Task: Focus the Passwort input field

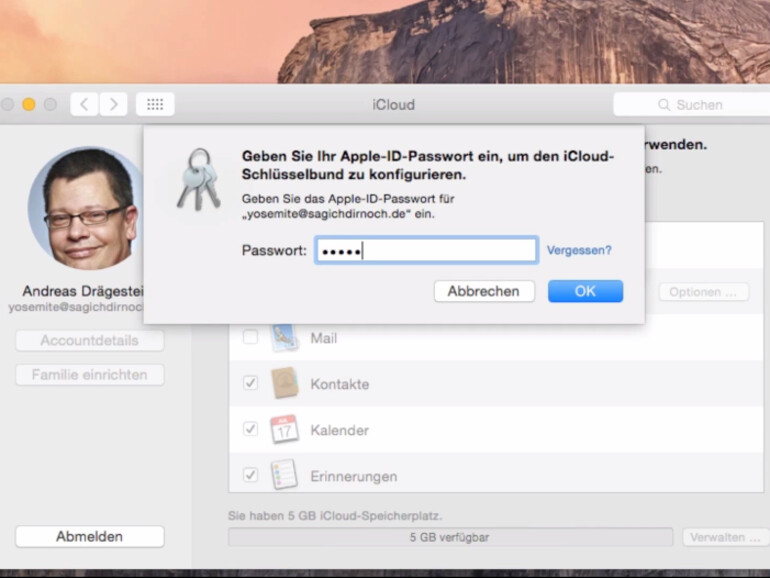Action: (426, 250)
